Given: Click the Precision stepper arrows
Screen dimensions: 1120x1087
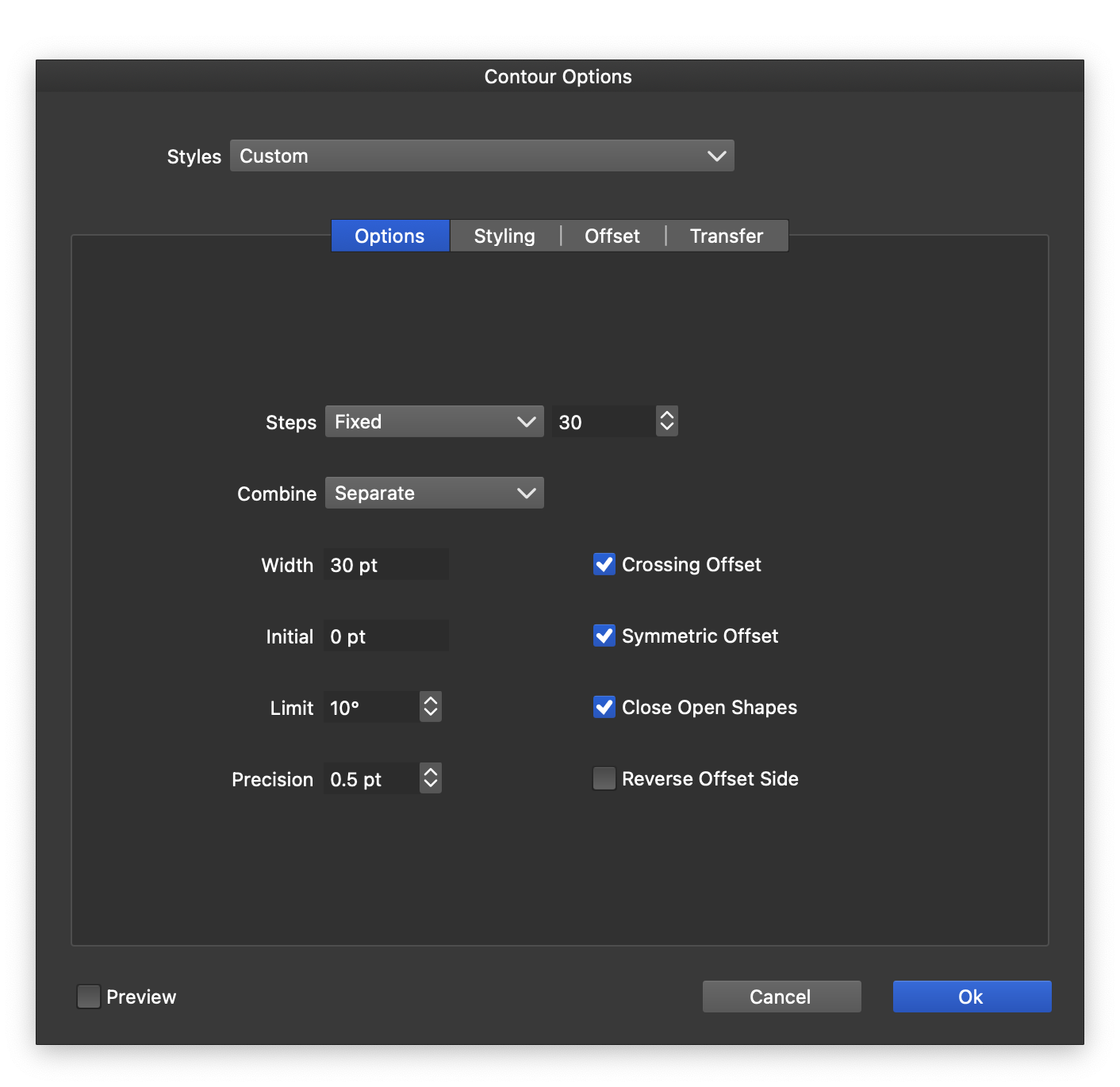Looking at the screenshot, I should coord(431,778).
